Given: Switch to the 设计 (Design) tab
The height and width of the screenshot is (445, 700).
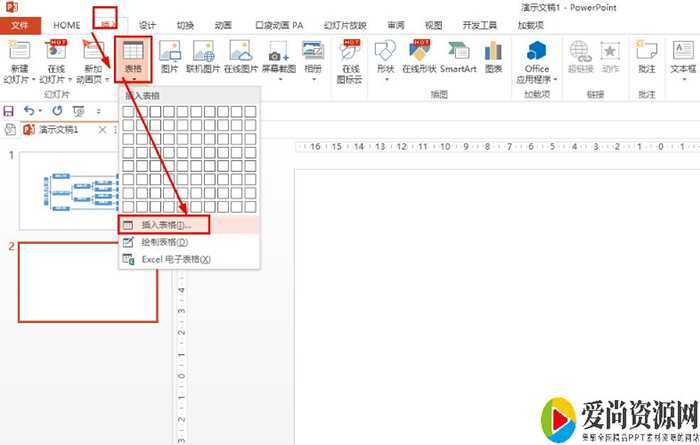Looking at the screenshot, I should click(148, 24).
